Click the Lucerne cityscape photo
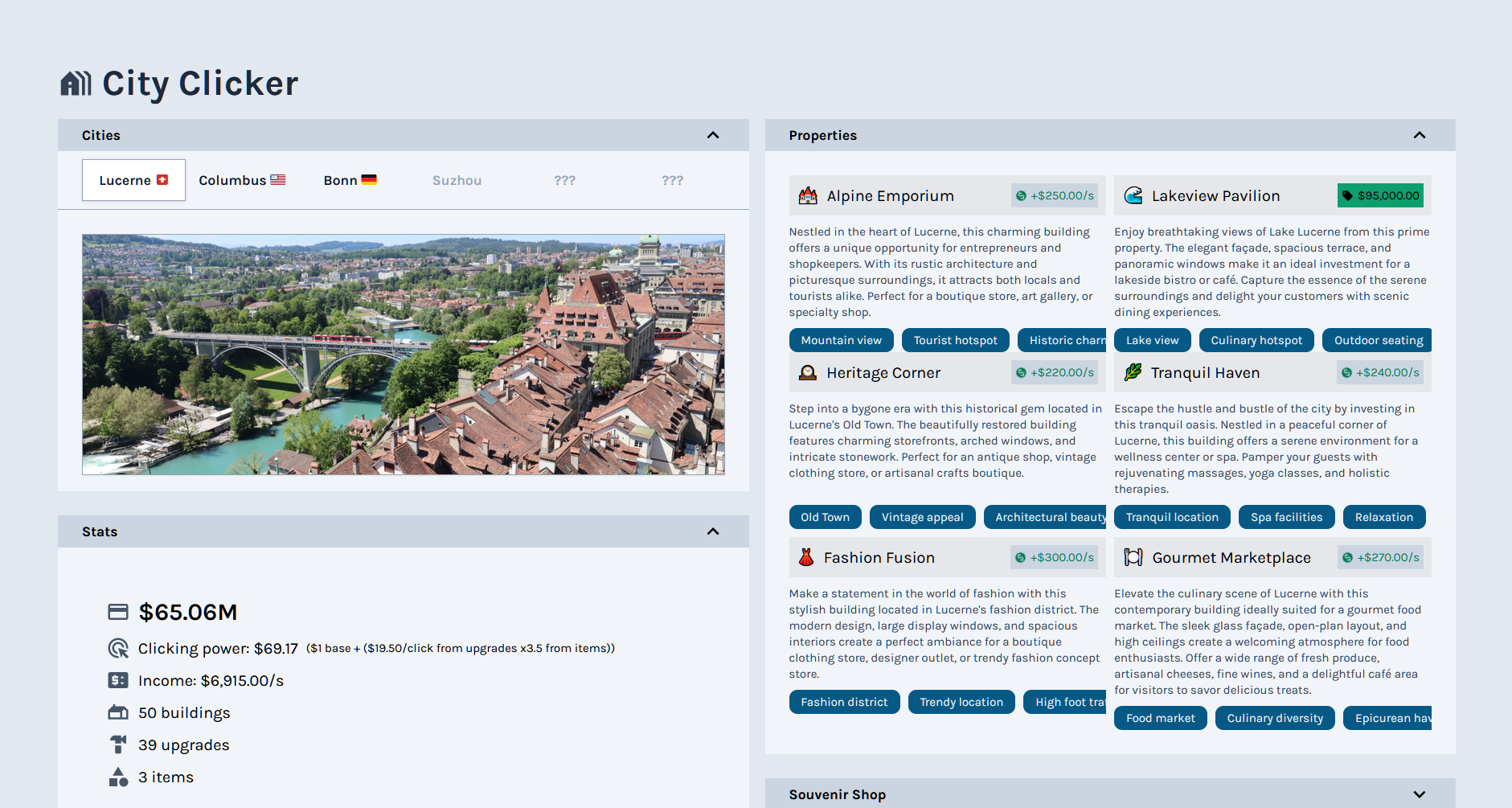The image size is (1512, 808). pyautogui.click(x=403, y=354)
